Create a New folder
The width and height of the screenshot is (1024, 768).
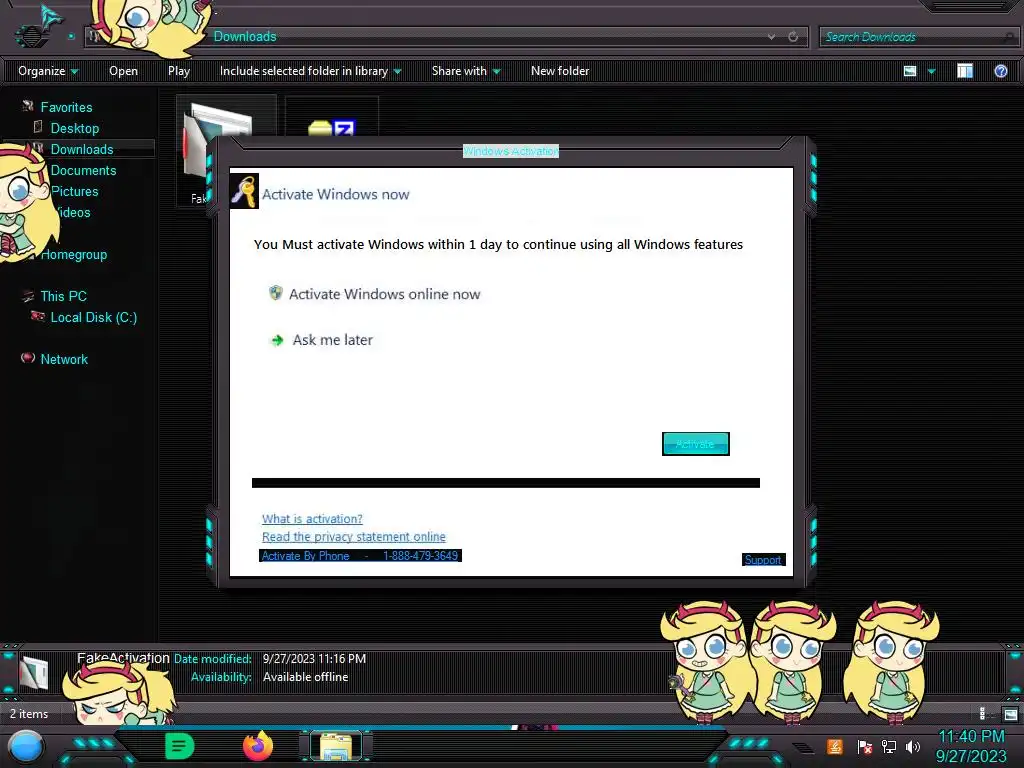560,71
